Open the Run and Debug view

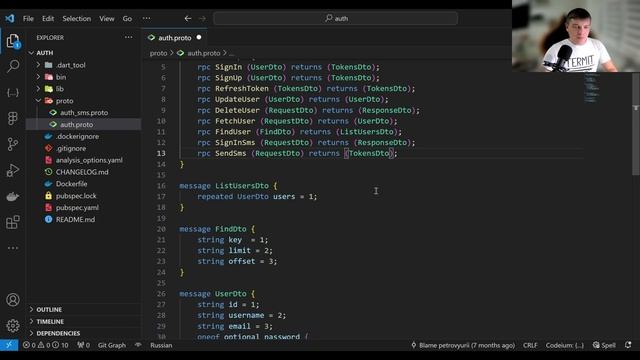click(13, 170)
